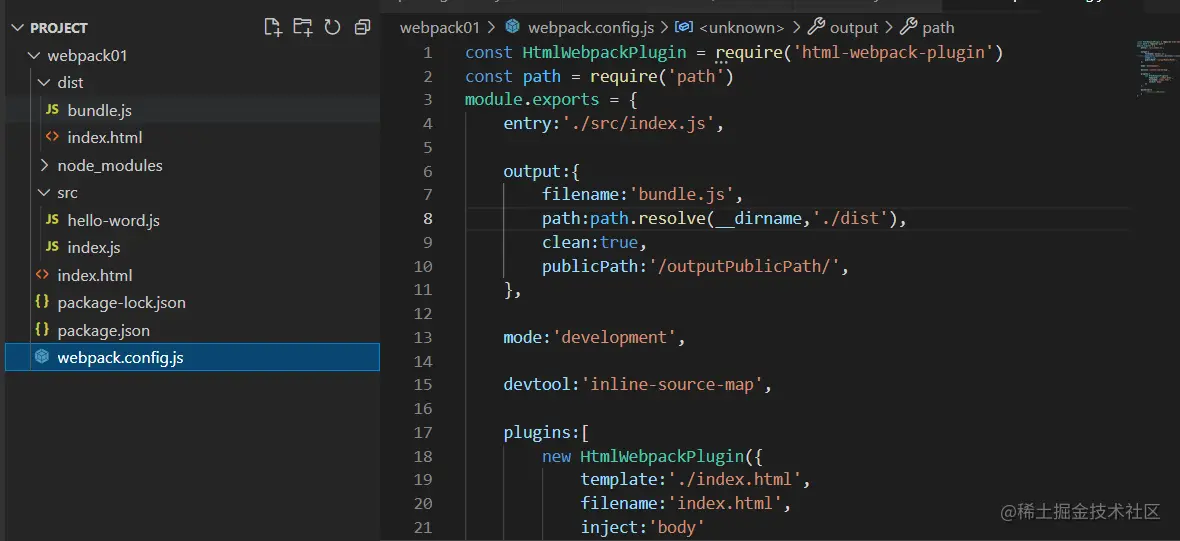Click 'html-webpack-plugin' string on line 1
The width and height of the screenshot is (1180, 541).
click(x=893, y=53)
